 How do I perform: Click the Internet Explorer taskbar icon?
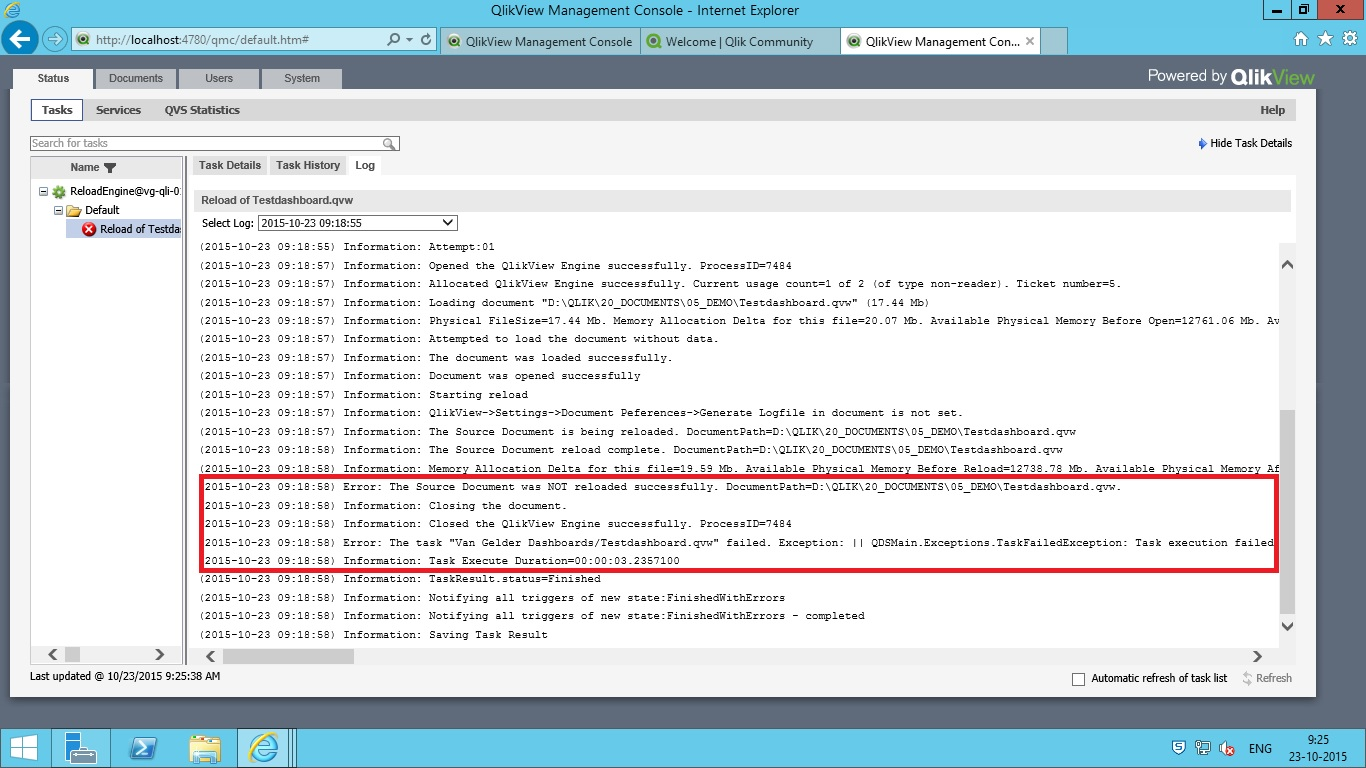tap(264, 748)
